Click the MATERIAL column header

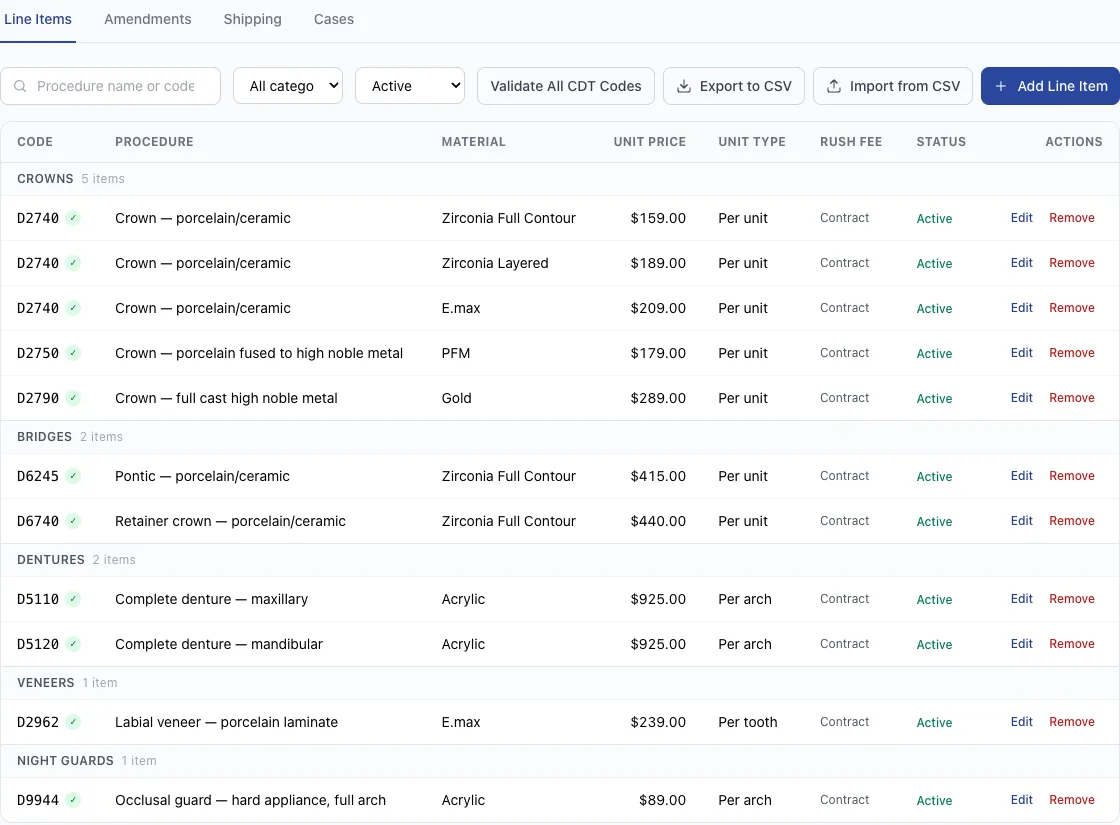click(x=474, y=141)
